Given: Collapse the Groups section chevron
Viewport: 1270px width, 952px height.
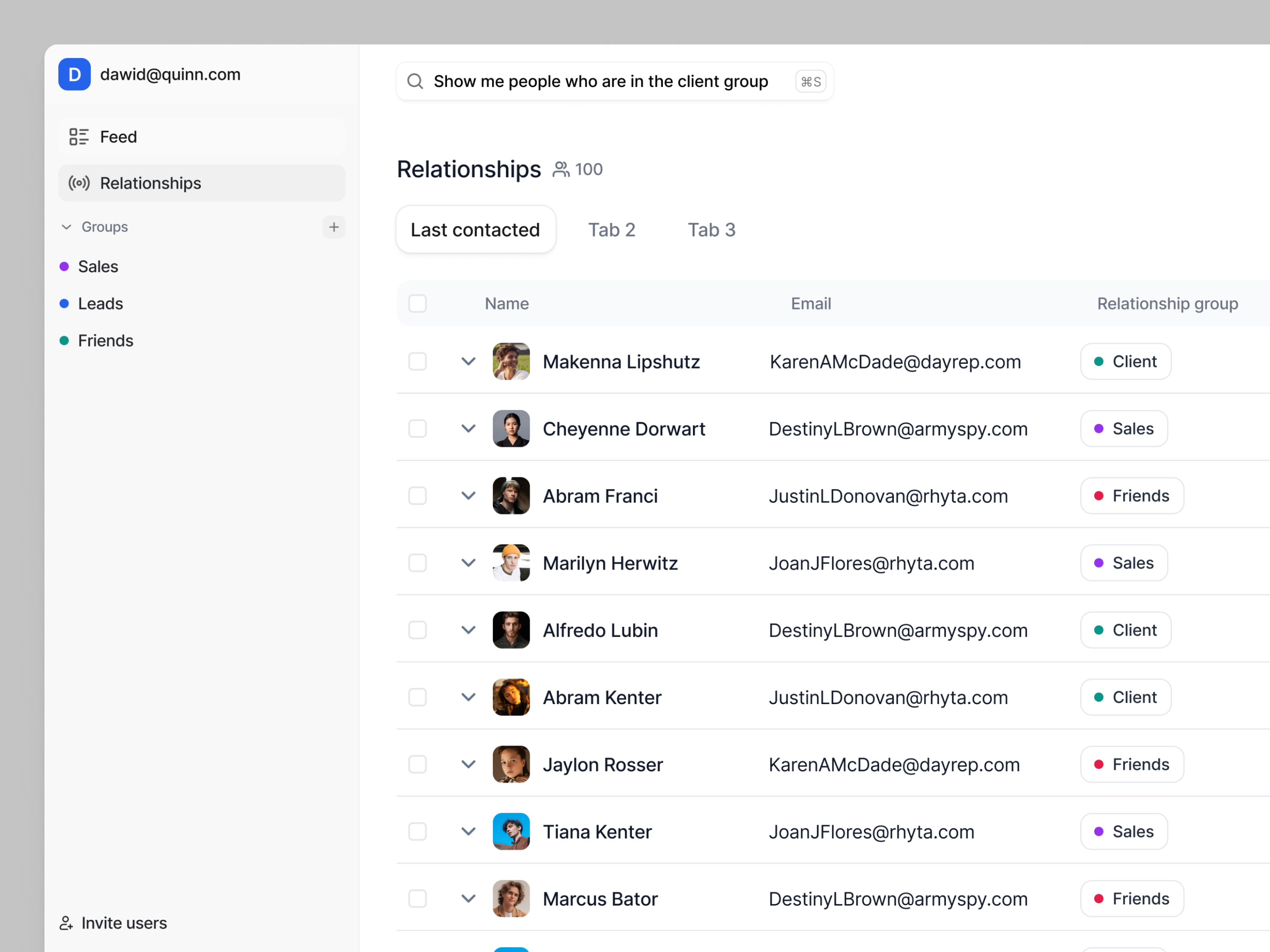Looking at the screenshot, I should (67, 227).
